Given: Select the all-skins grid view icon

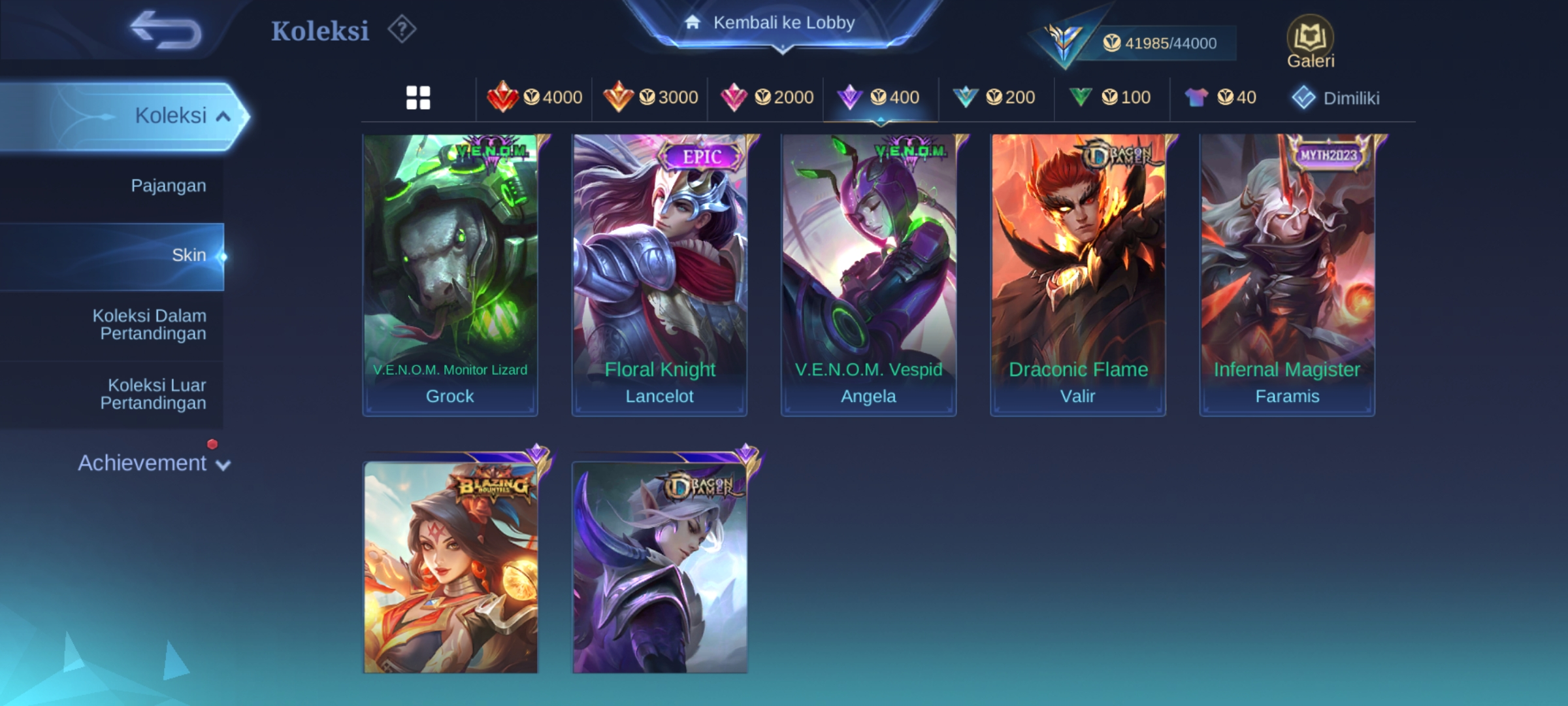Looking at the screenshot, I should click(x=418, y=97).
